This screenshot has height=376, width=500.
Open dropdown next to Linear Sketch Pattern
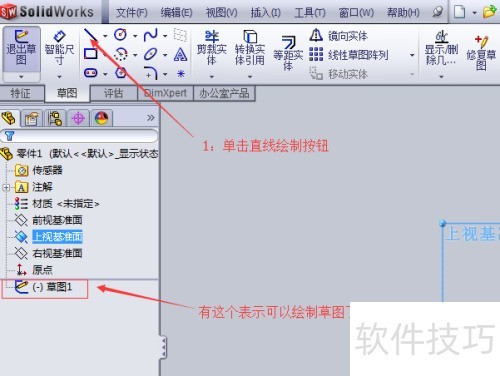point(412,55)
